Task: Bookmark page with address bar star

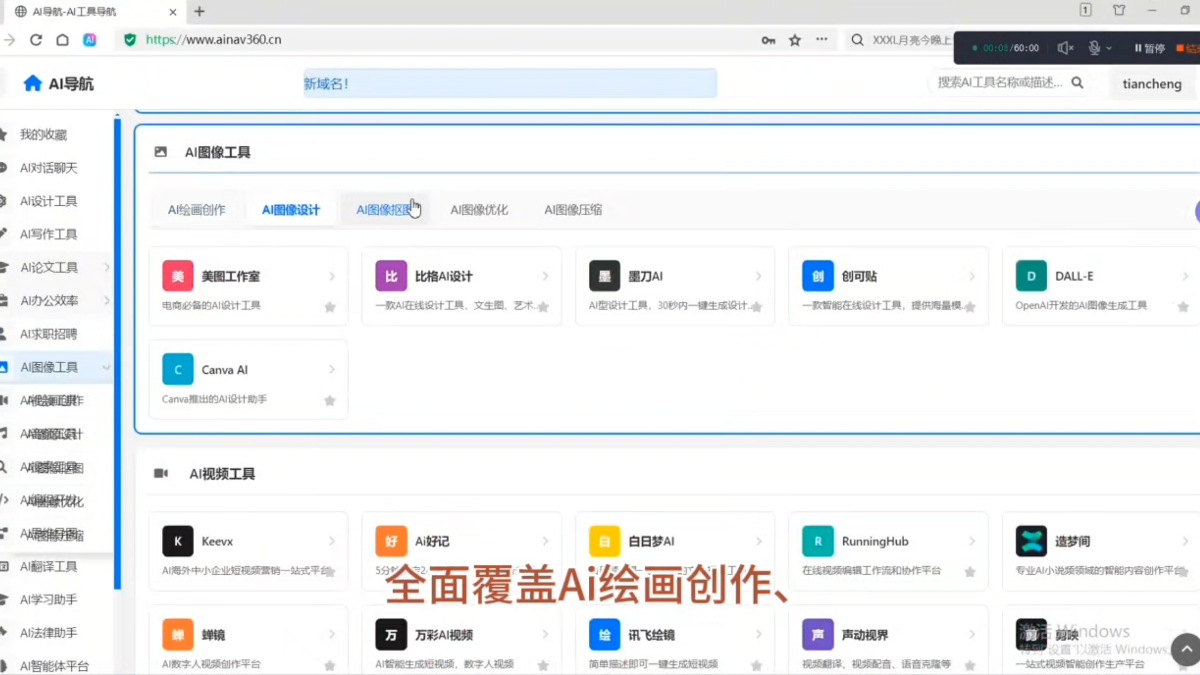Action: (x=795, y=40)
